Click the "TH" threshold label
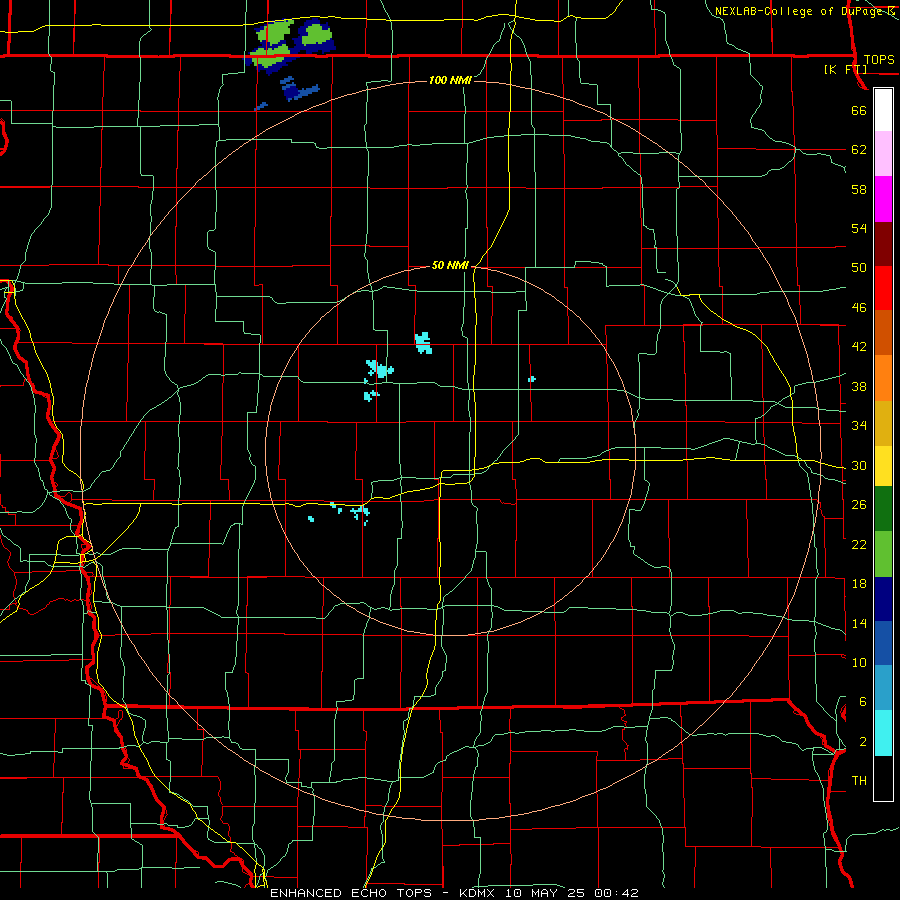 click(x=859, y=781)
